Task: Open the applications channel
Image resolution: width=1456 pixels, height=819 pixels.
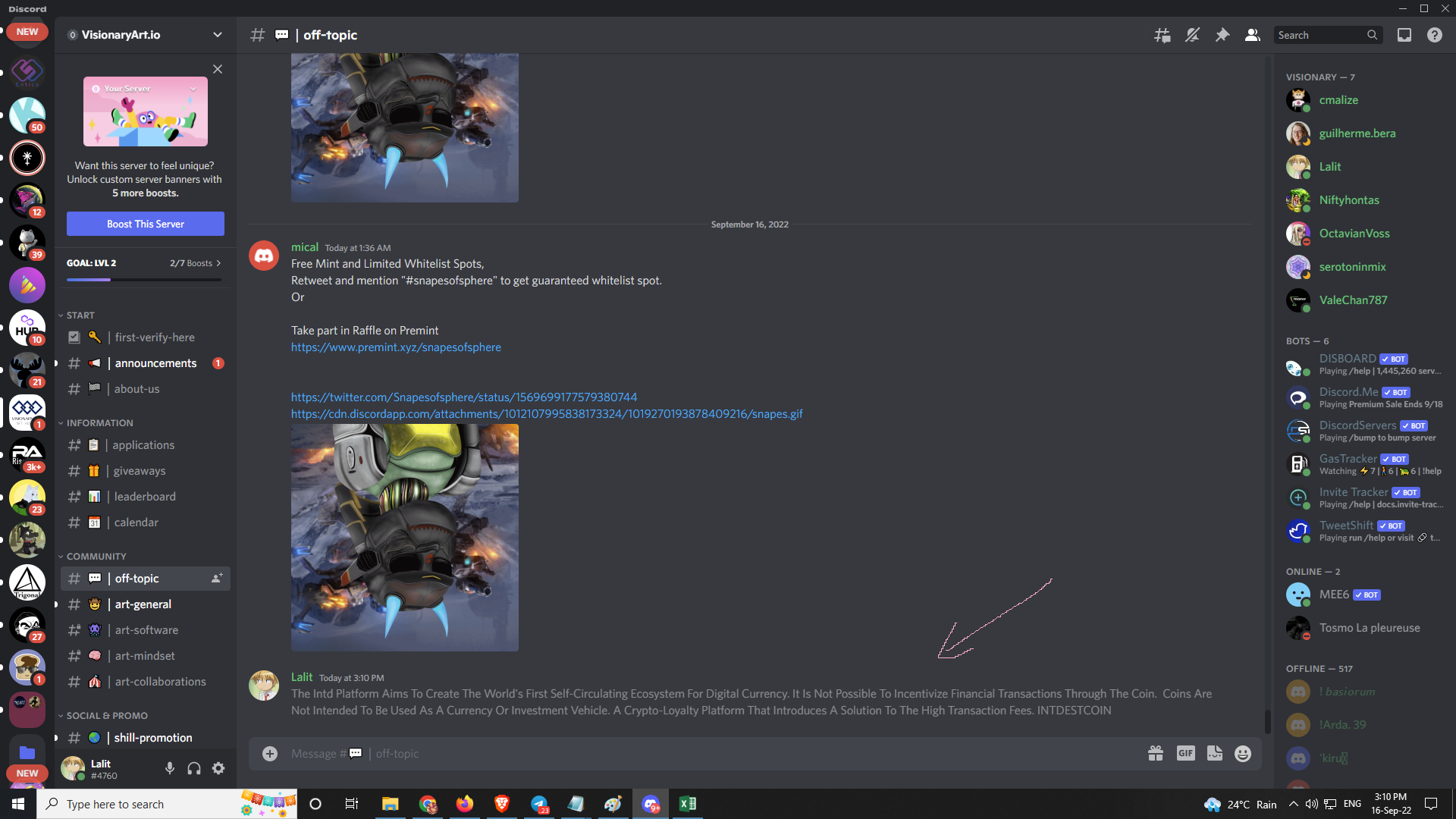Action: pyautogui.click(x=146, y=445)
